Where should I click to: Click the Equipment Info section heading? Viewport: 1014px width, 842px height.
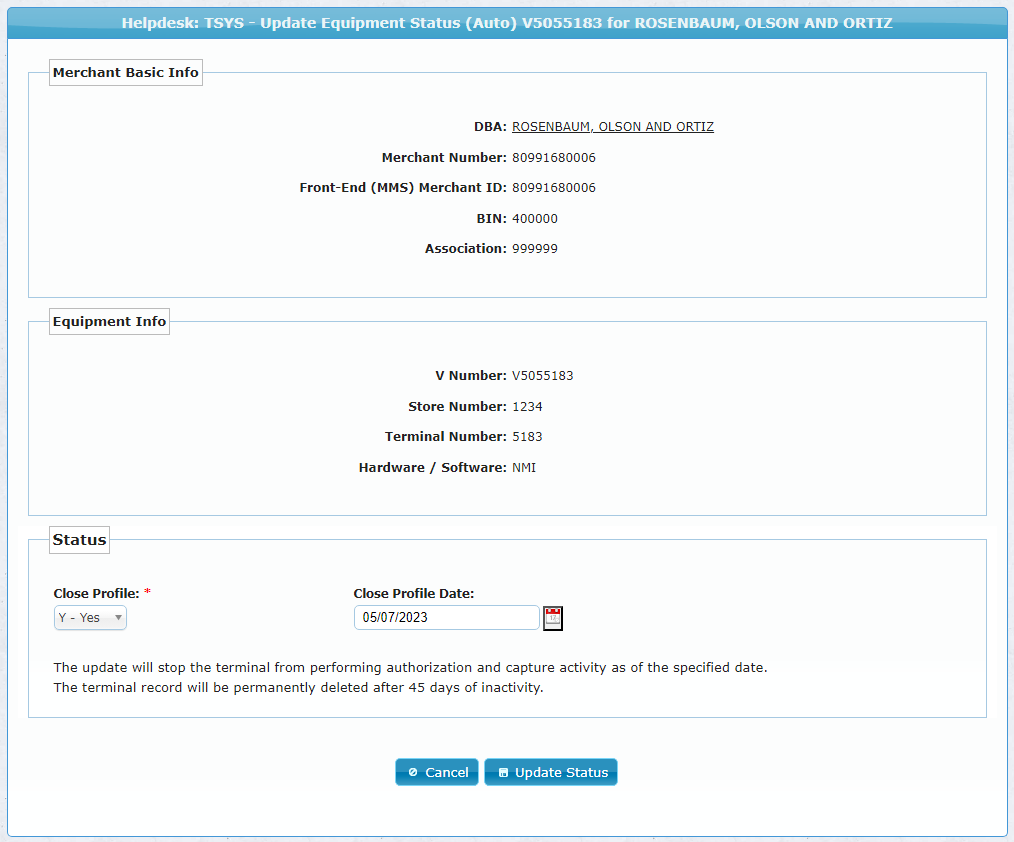tap(109, 322)
